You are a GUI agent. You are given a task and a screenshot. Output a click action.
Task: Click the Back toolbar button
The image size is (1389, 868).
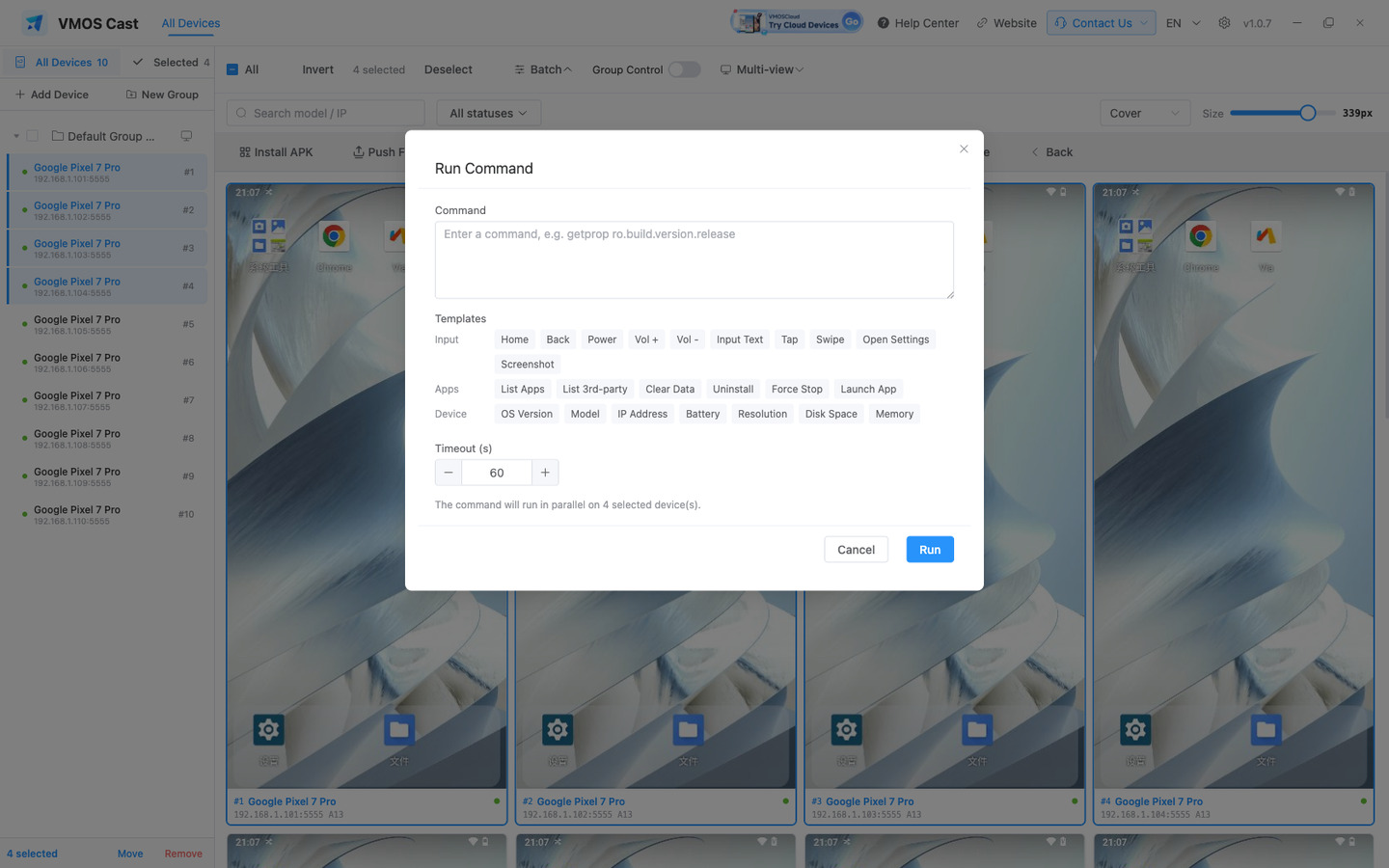[1051, 152]
